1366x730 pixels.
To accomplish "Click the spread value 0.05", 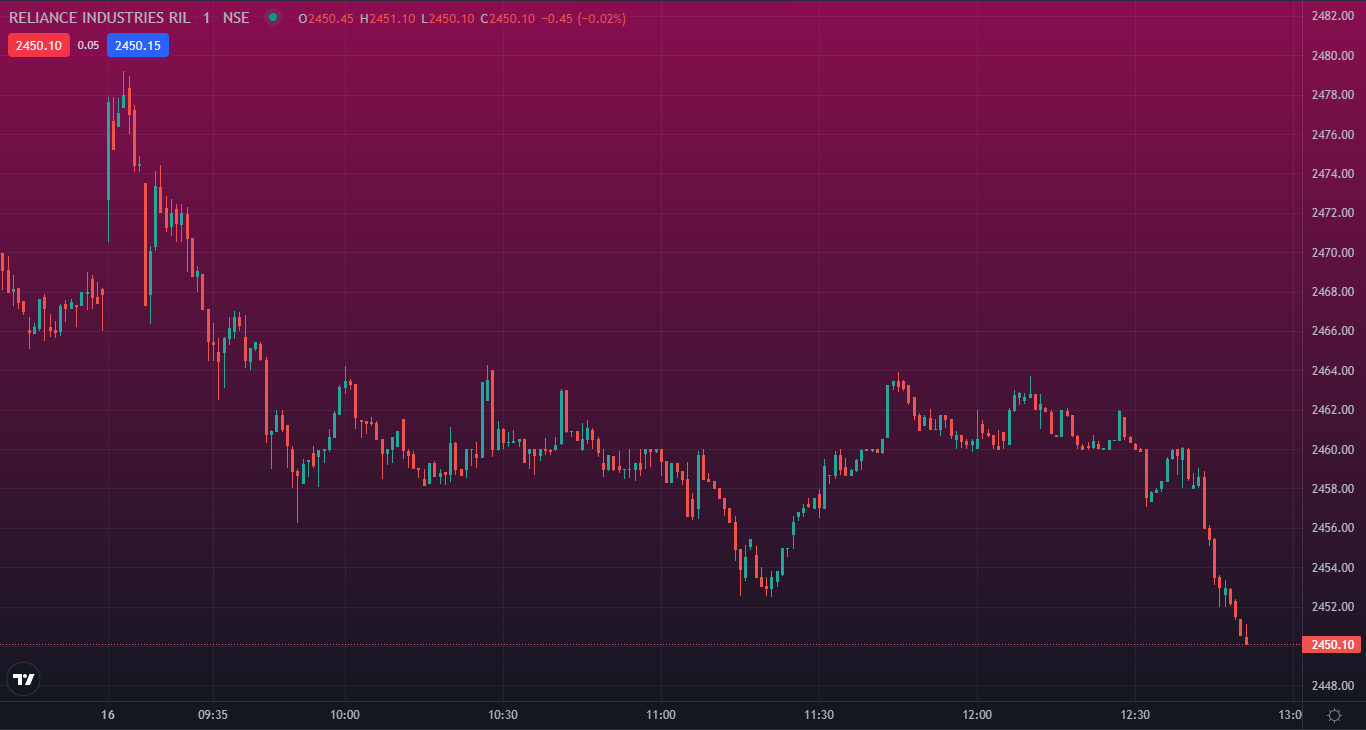I will point(88,45).
